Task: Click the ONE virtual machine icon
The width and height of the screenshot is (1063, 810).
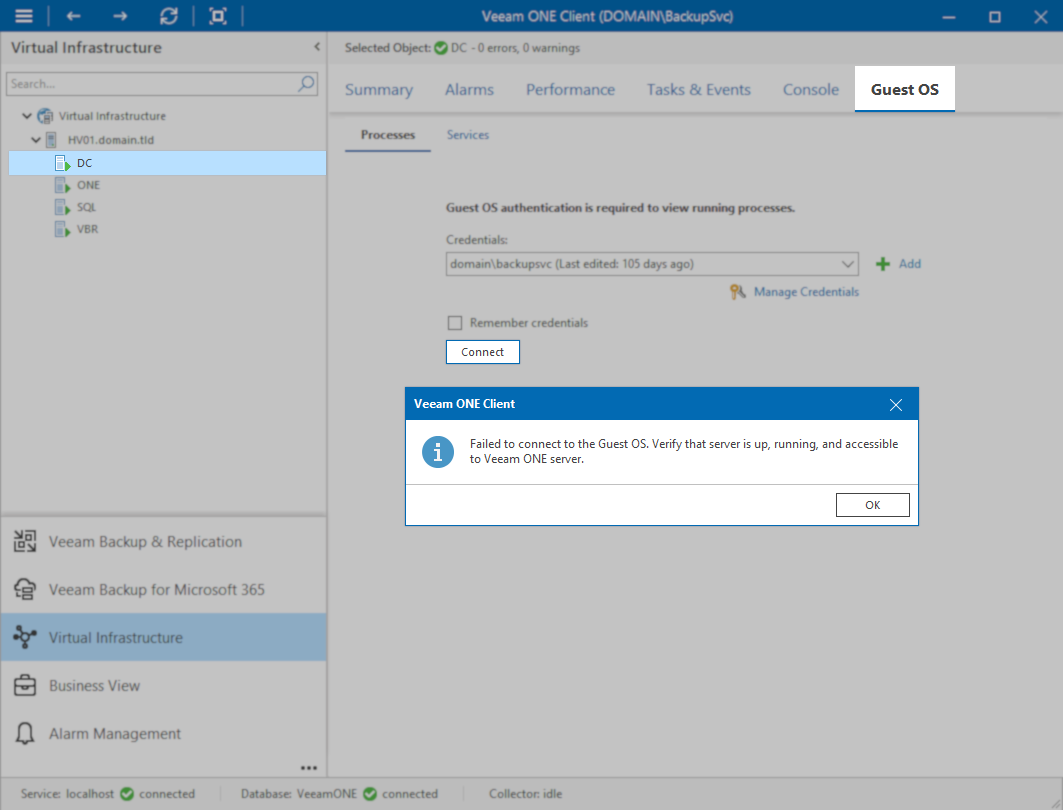Action: (62, 185)
